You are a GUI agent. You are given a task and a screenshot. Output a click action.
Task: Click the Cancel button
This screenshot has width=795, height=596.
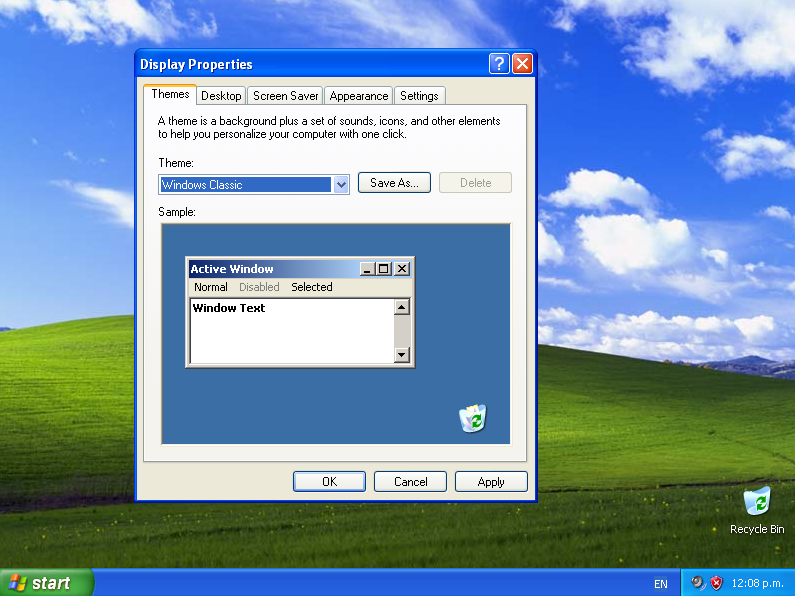(x=410, y=481)
